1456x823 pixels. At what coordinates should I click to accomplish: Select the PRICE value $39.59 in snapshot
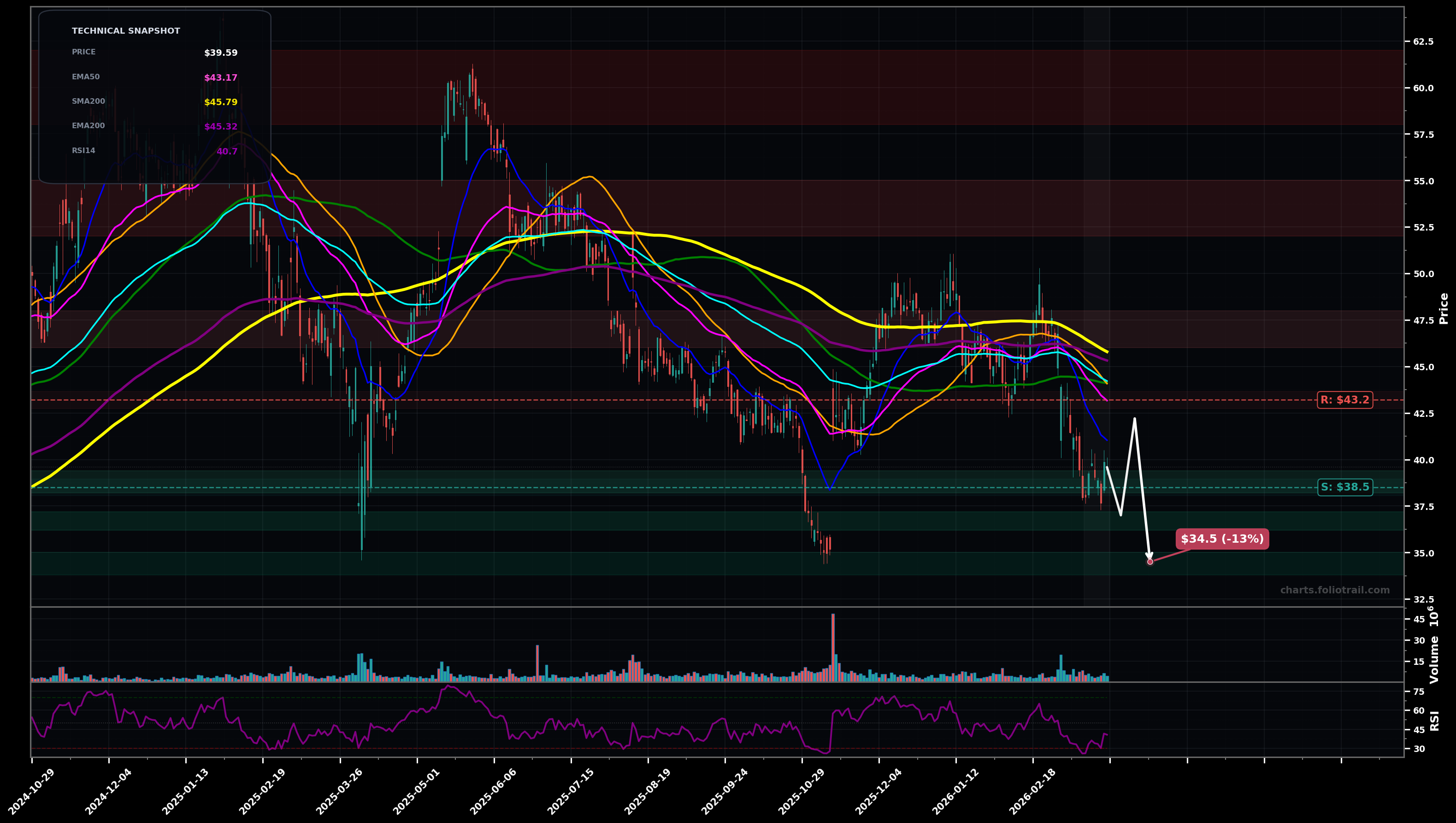click(220, 53)
